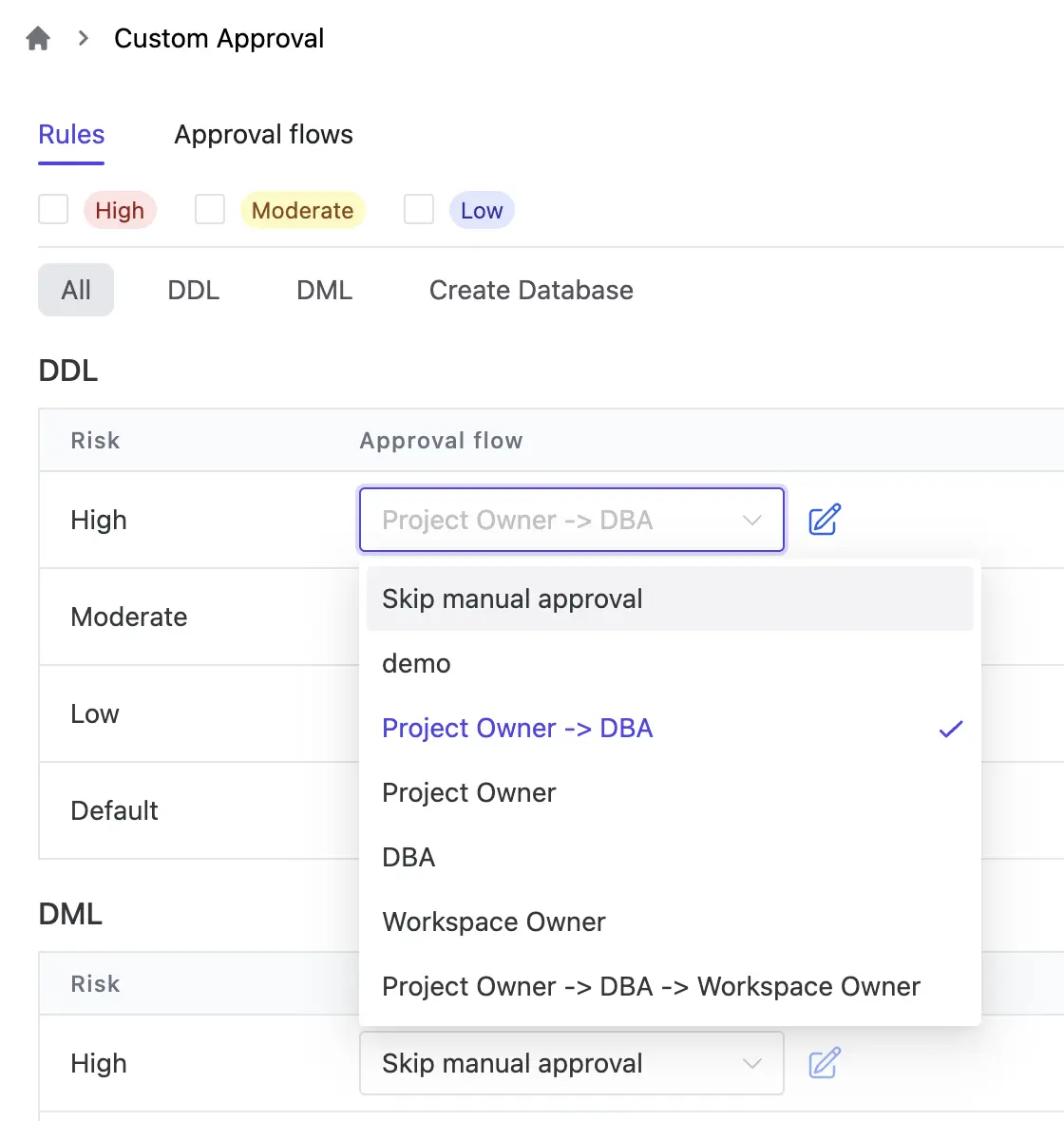The height and width of the screenshot is (1121, 1064).
Task: Toggle the Low risk filter checkbox
Action: 419,209
